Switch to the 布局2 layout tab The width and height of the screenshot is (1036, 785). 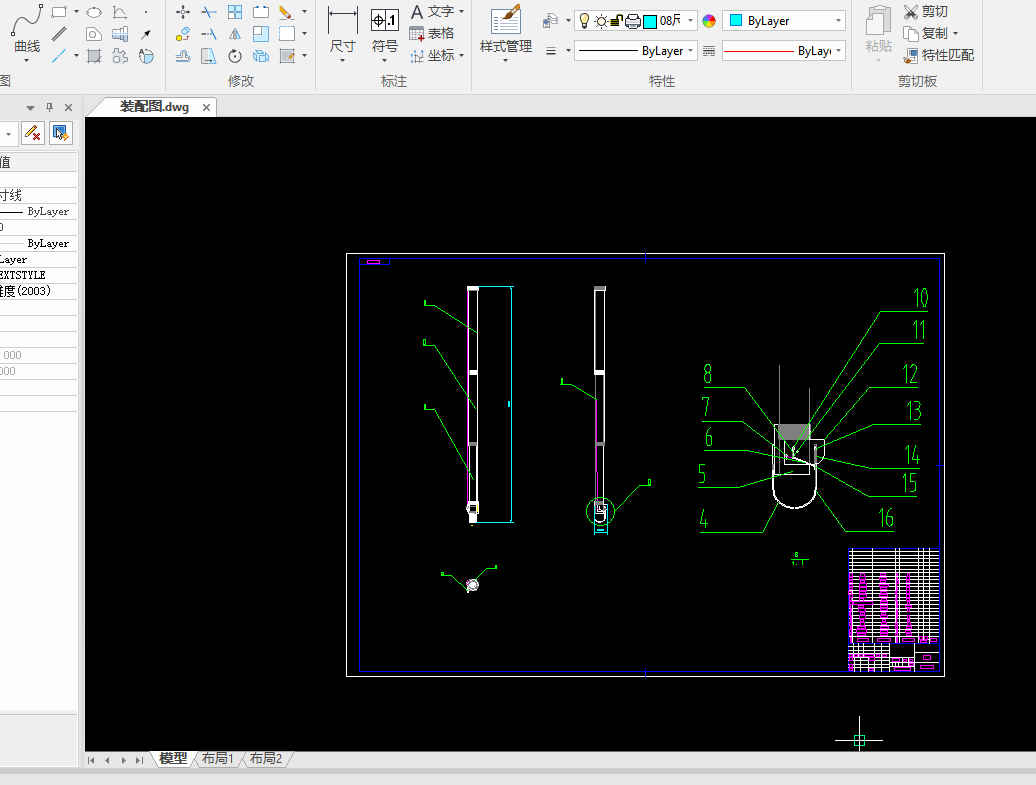pos(266,759)
